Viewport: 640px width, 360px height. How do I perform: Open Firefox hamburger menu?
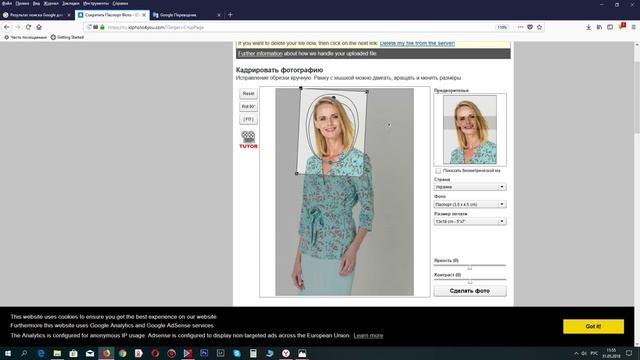[633, 27]
